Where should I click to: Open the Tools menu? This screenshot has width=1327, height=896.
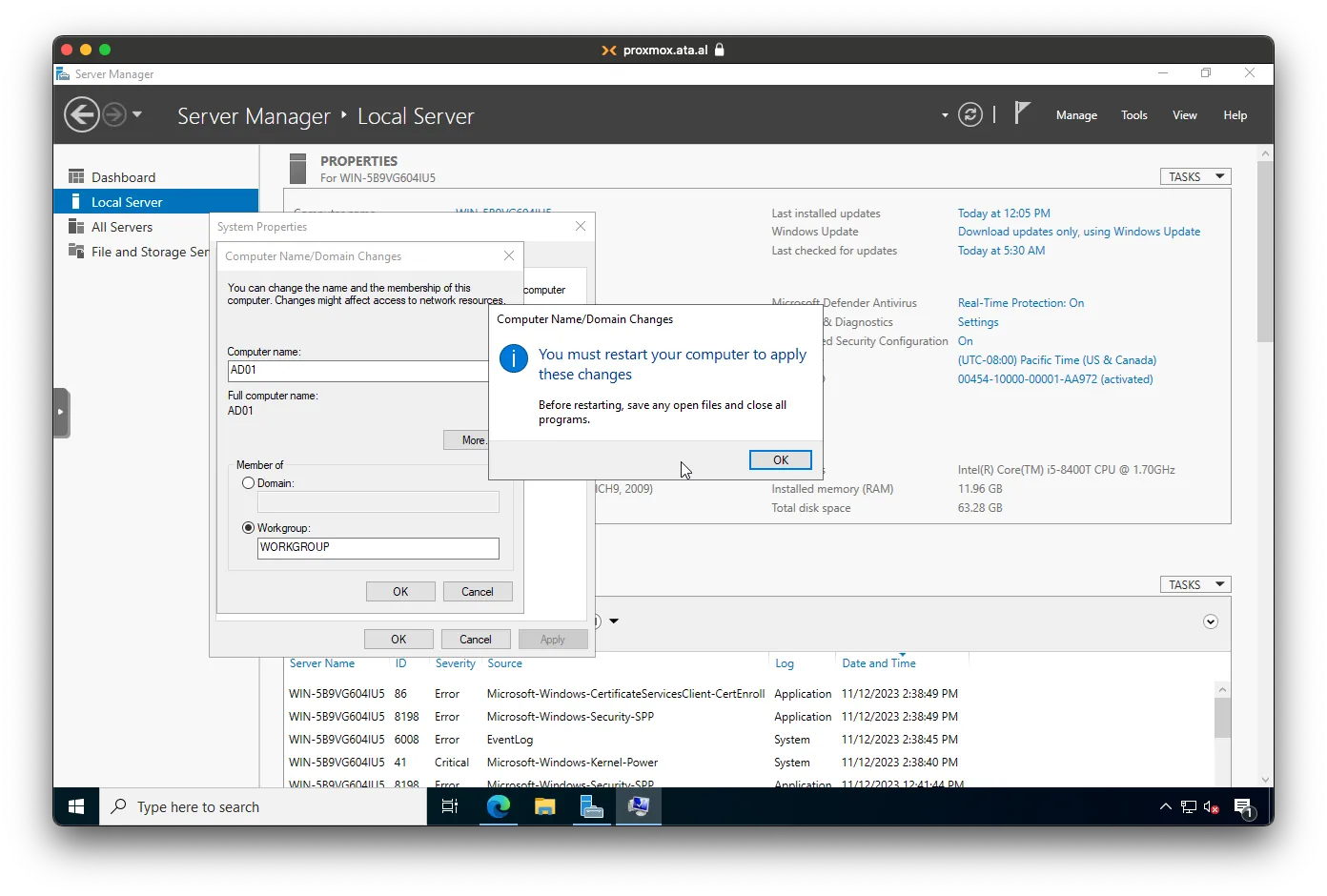1133,115
